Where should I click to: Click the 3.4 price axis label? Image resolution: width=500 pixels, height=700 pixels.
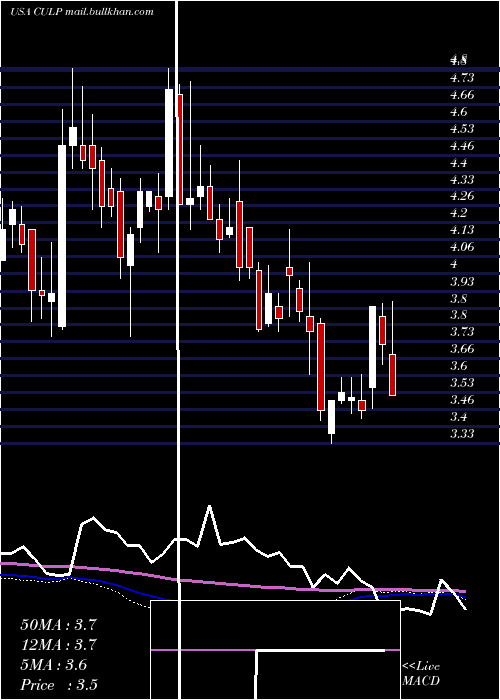pyautogui.click(x=459, y=417)
